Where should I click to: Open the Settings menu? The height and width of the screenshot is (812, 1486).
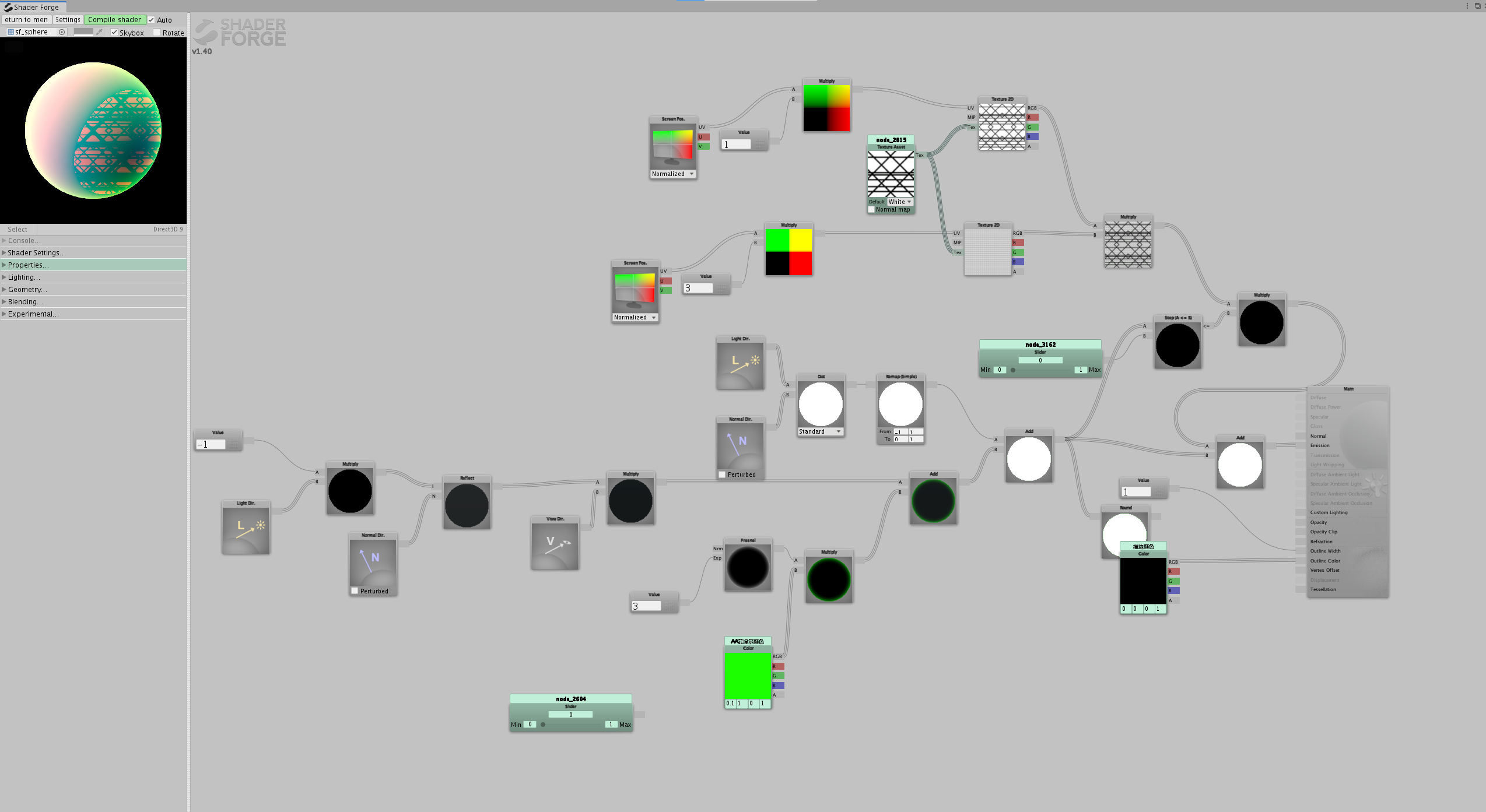click(x=66, y=19)
